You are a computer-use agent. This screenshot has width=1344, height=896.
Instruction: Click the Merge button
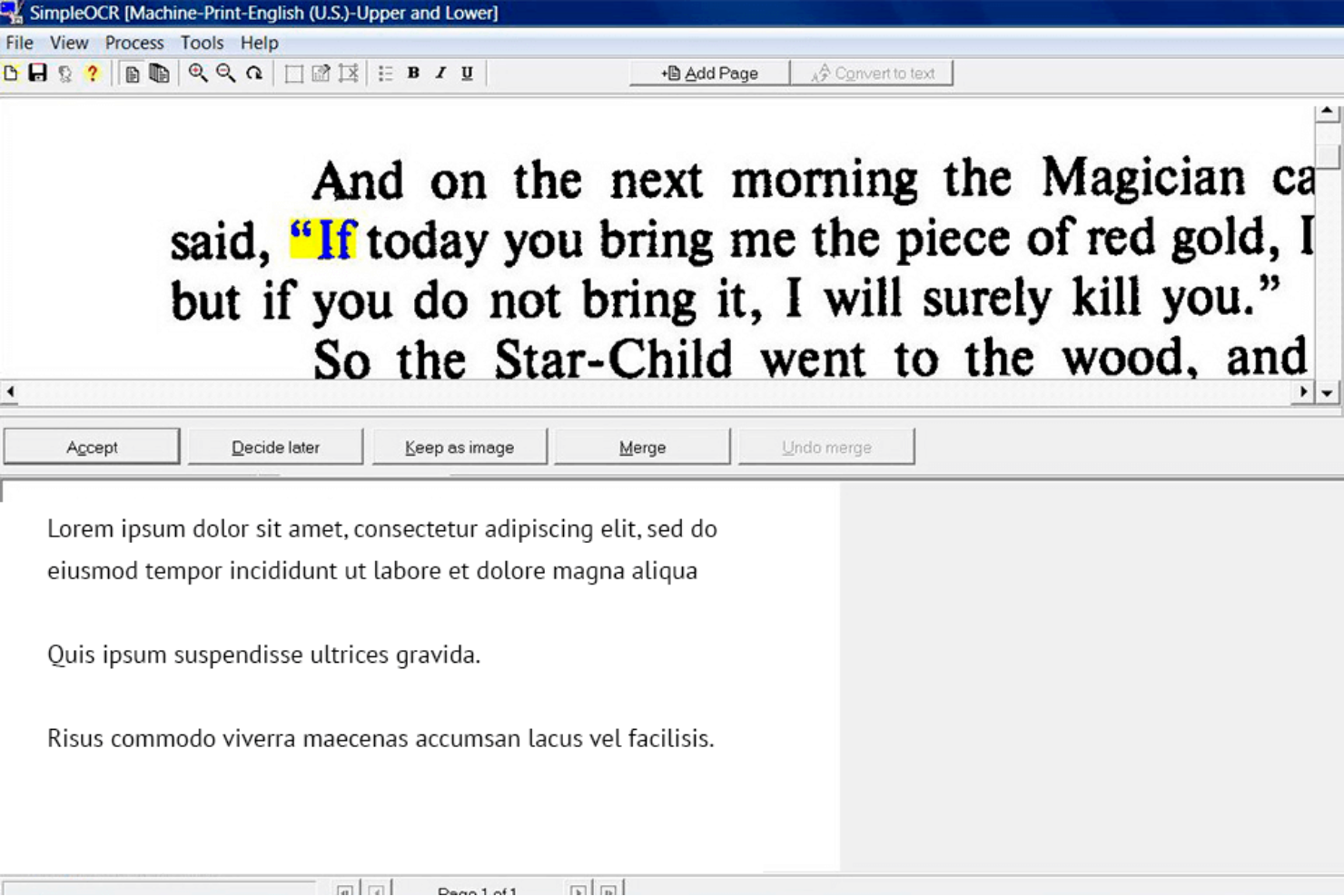tap(642, 446)
